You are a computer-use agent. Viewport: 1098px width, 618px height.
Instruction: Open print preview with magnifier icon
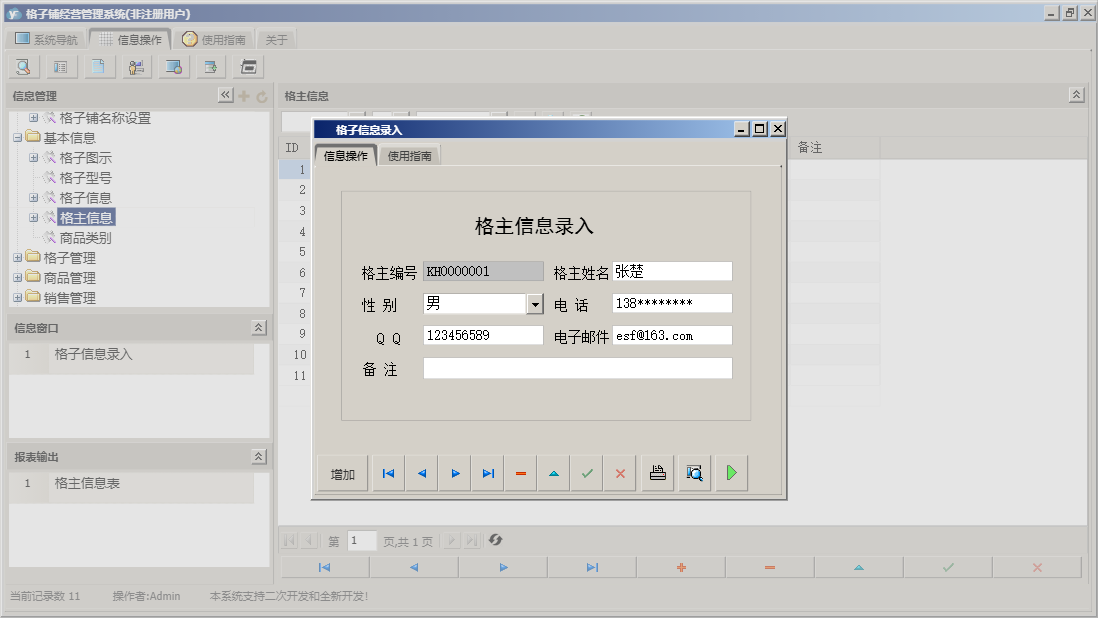pyautogui.click(x=694, y=474)
